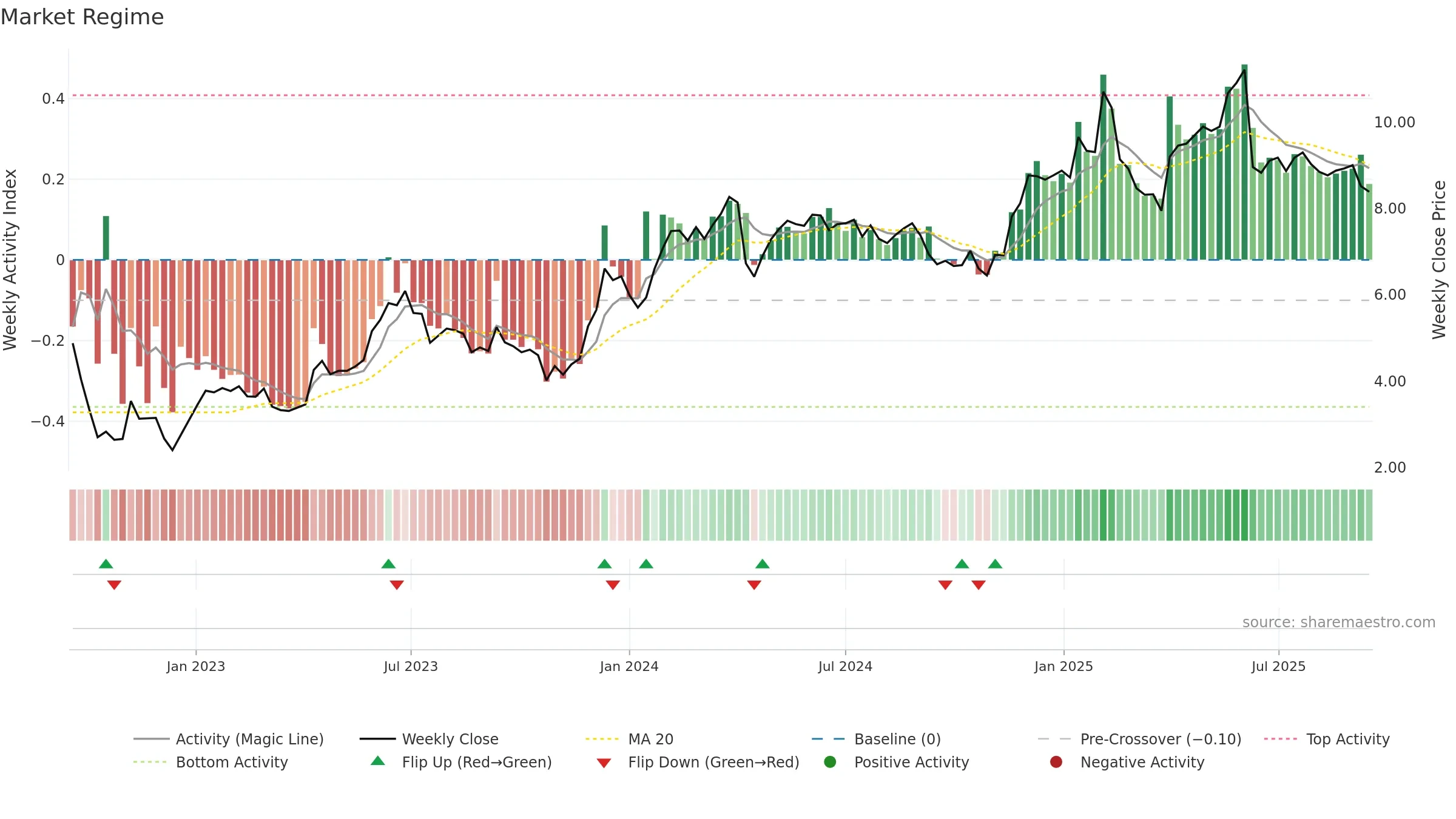Viewport: 1456px width, 819px height.
Task: Click the Jul 2025 x-axis label
Action: coord(1278,667)
